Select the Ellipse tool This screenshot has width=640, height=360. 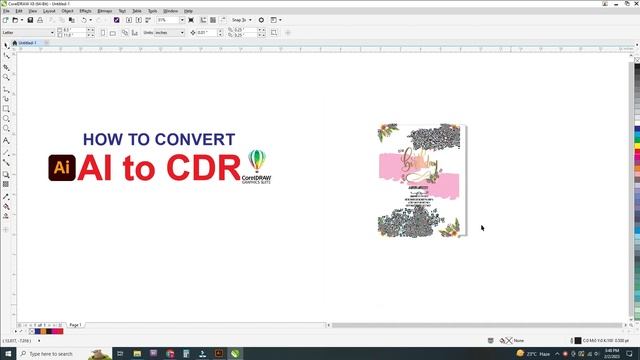[6, 119]
